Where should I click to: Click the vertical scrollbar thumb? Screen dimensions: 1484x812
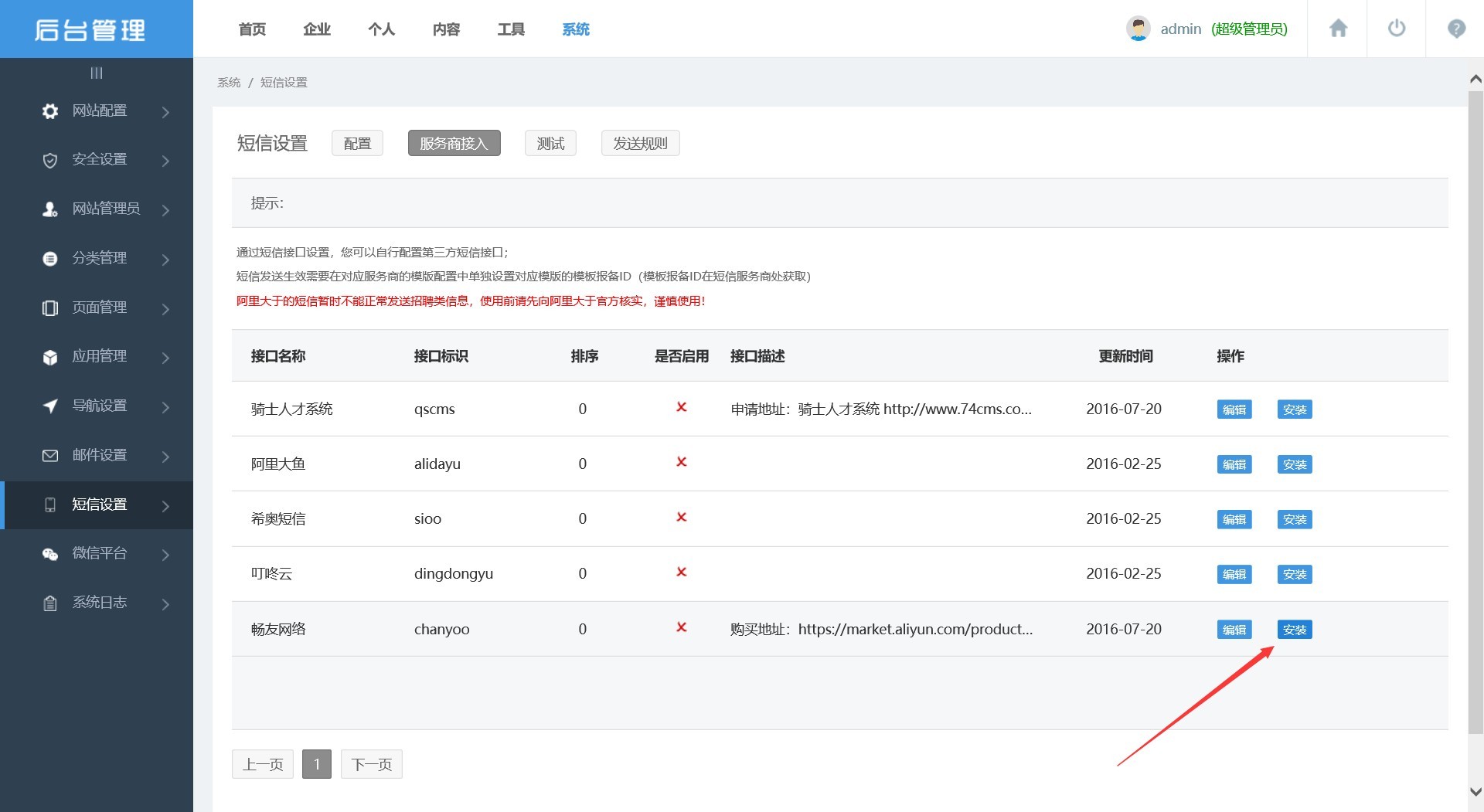[1475, 412]
